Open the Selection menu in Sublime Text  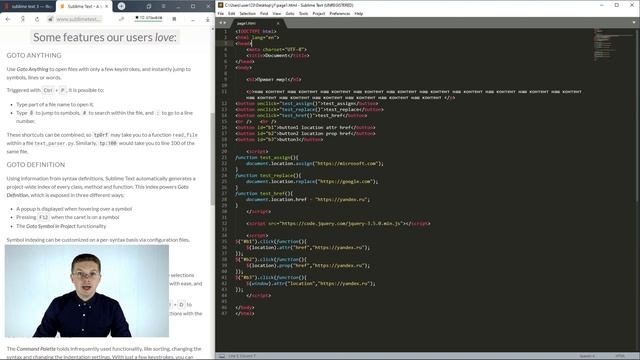coord(247,13)
